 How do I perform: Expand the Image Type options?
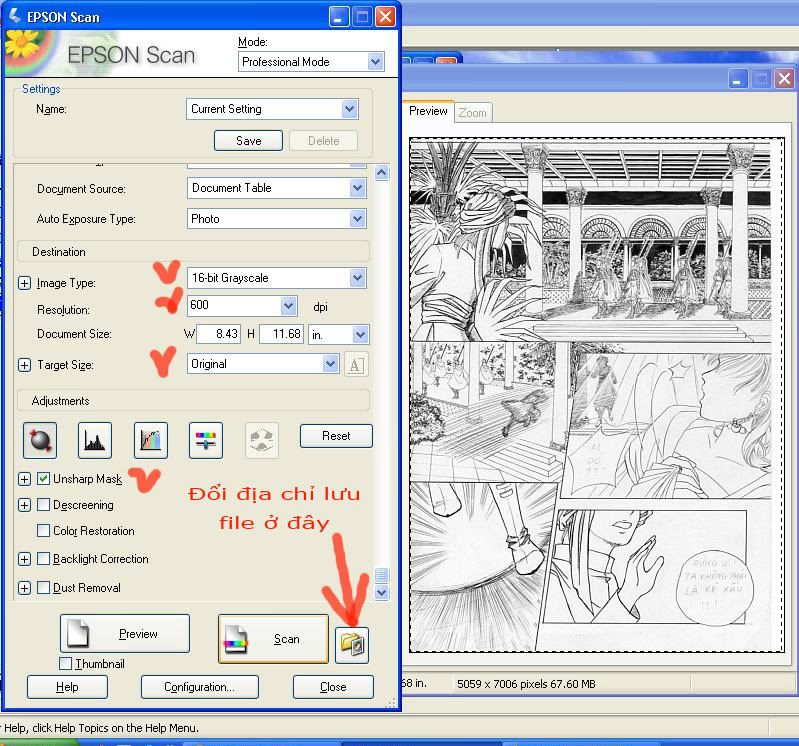point(24,283)
